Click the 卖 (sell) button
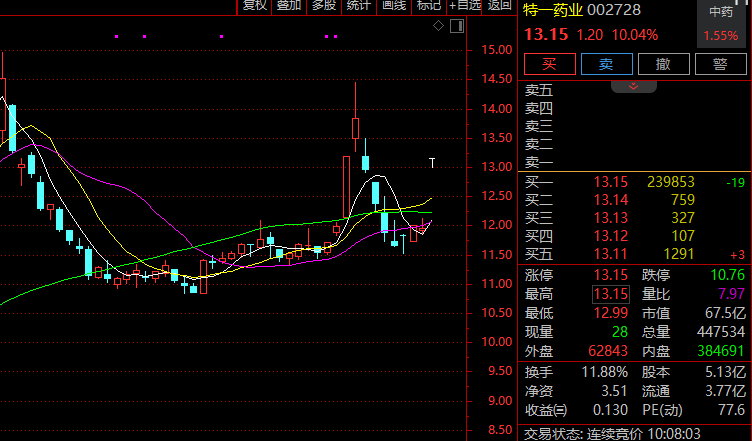Screen dimensions: 752x441 coord(606,64)
